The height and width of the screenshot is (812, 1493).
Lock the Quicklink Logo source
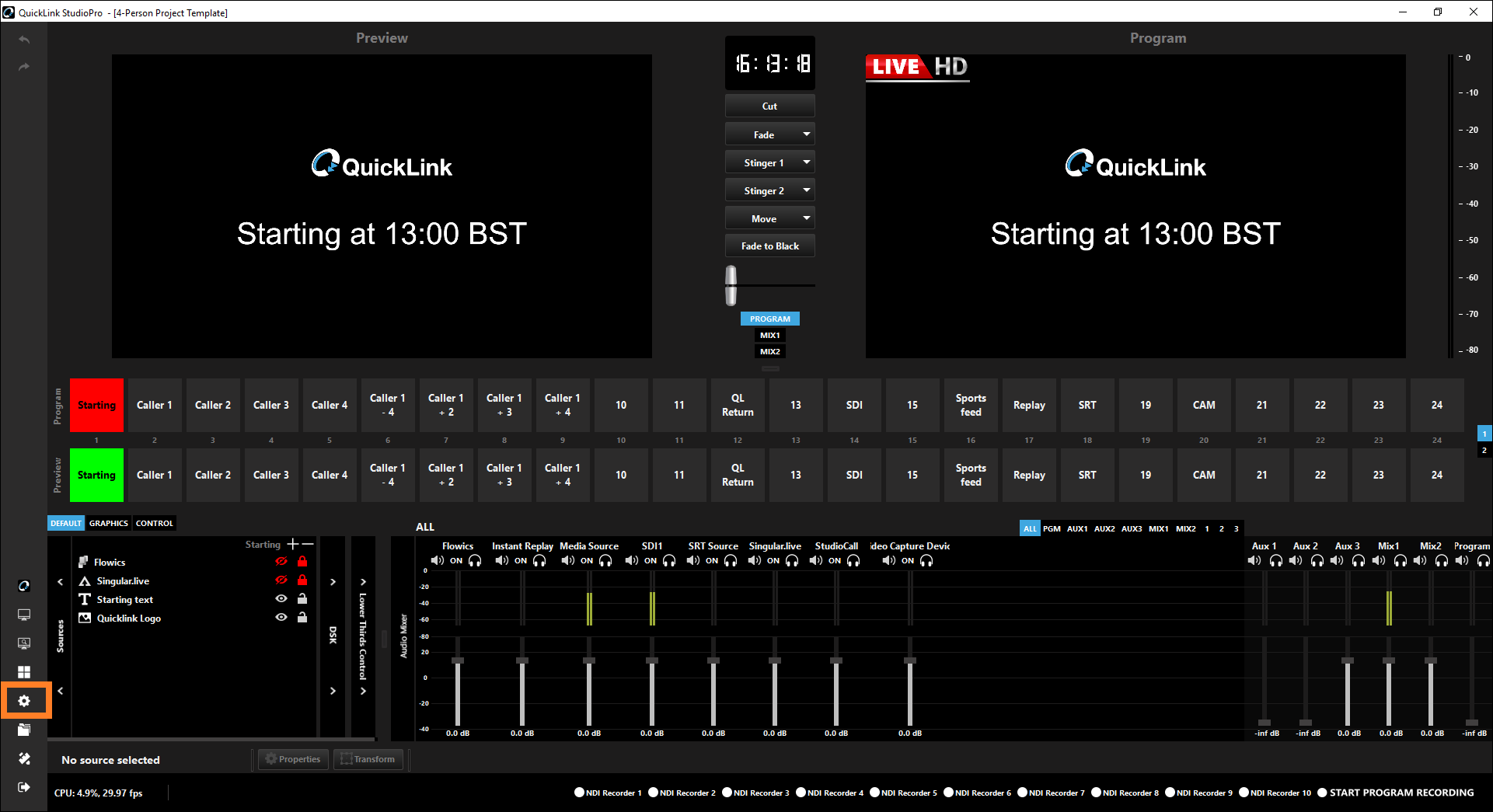pyautogui.click(x=302, y=617)
